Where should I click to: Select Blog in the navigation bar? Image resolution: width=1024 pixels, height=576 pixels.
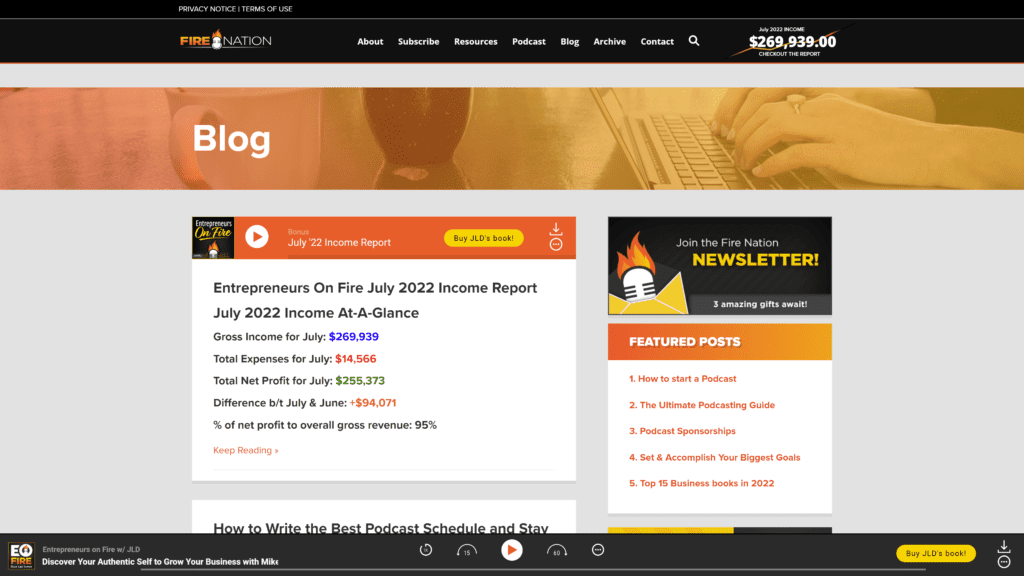click(x=569, y=41)
